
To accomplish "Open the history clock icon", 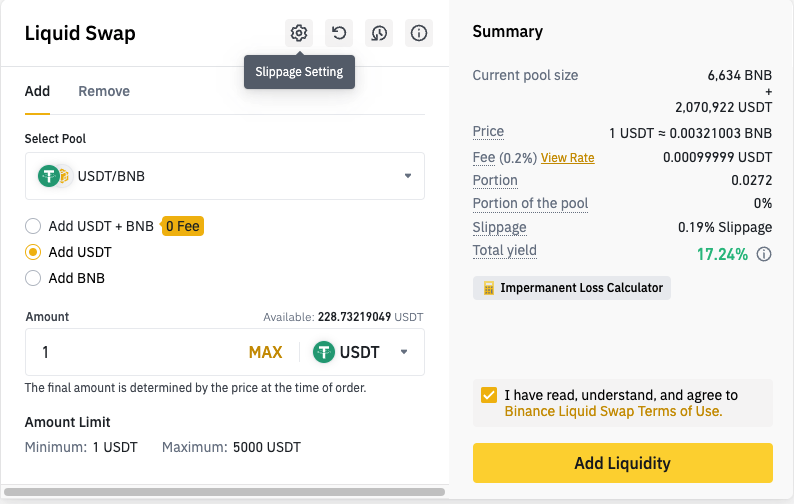I will (x=379, y=33).
